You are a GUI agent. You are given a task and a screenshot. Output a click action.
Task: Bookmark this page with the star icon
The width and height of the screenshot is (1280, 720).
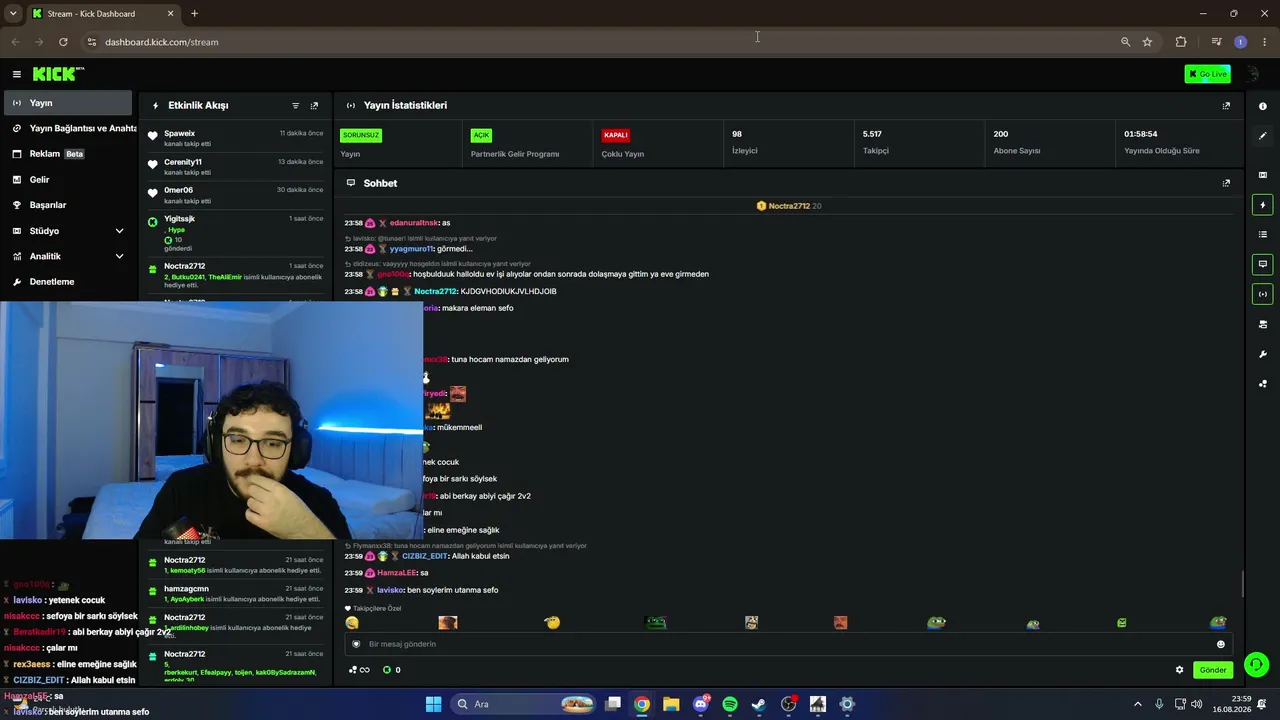pos(1147,42)
